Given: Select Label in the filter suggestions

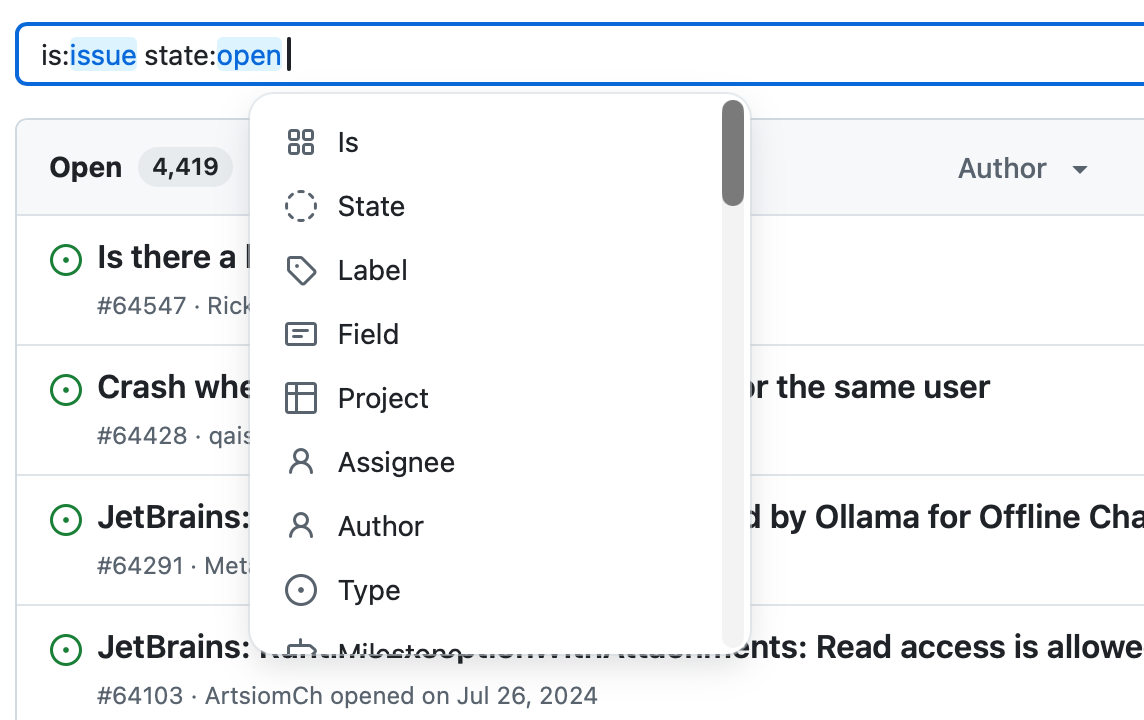Looking at the screenshot, I should point(372,270).
